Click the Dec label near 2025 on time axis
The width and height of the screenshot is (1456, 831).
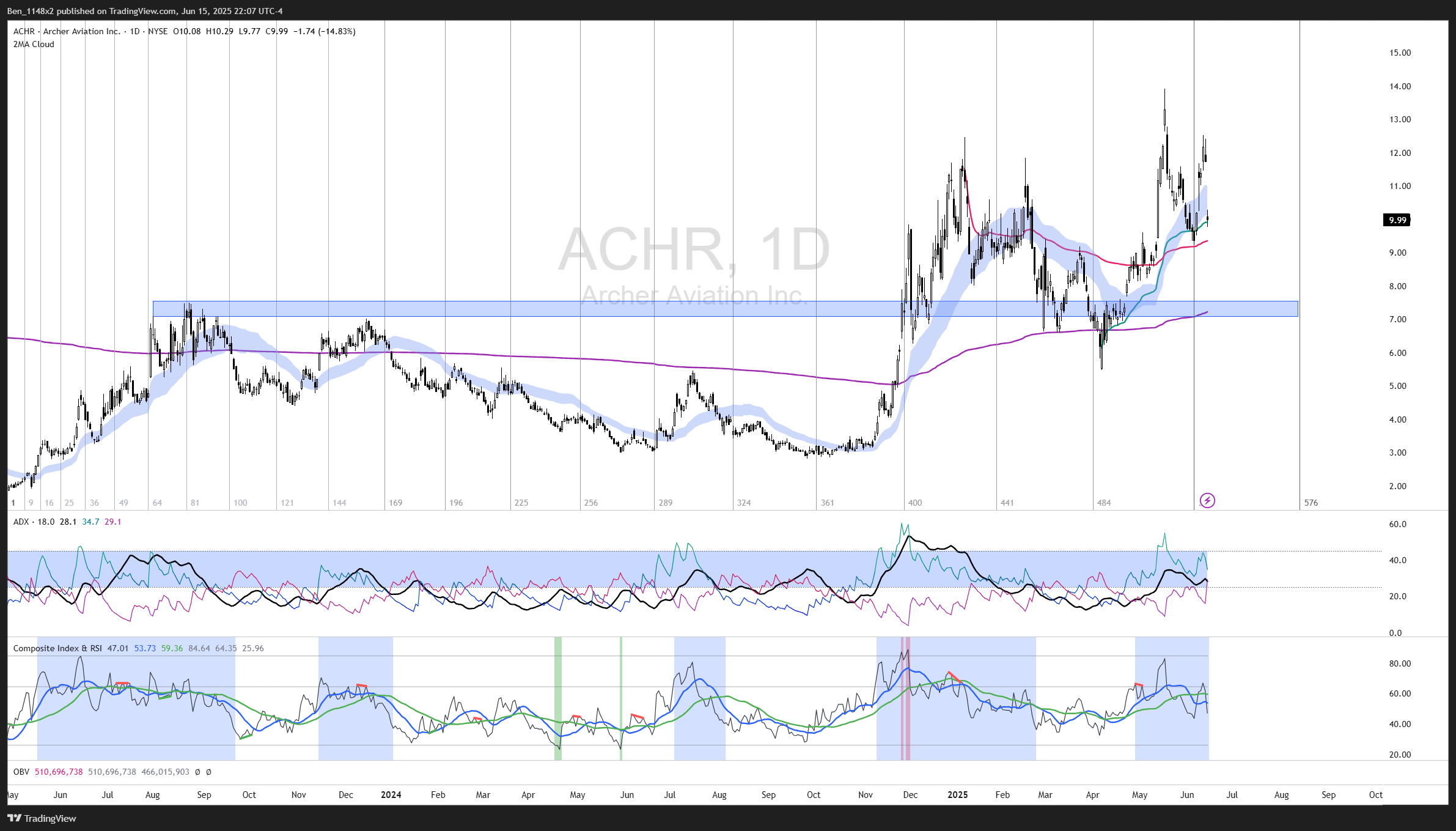coord(910,795)
